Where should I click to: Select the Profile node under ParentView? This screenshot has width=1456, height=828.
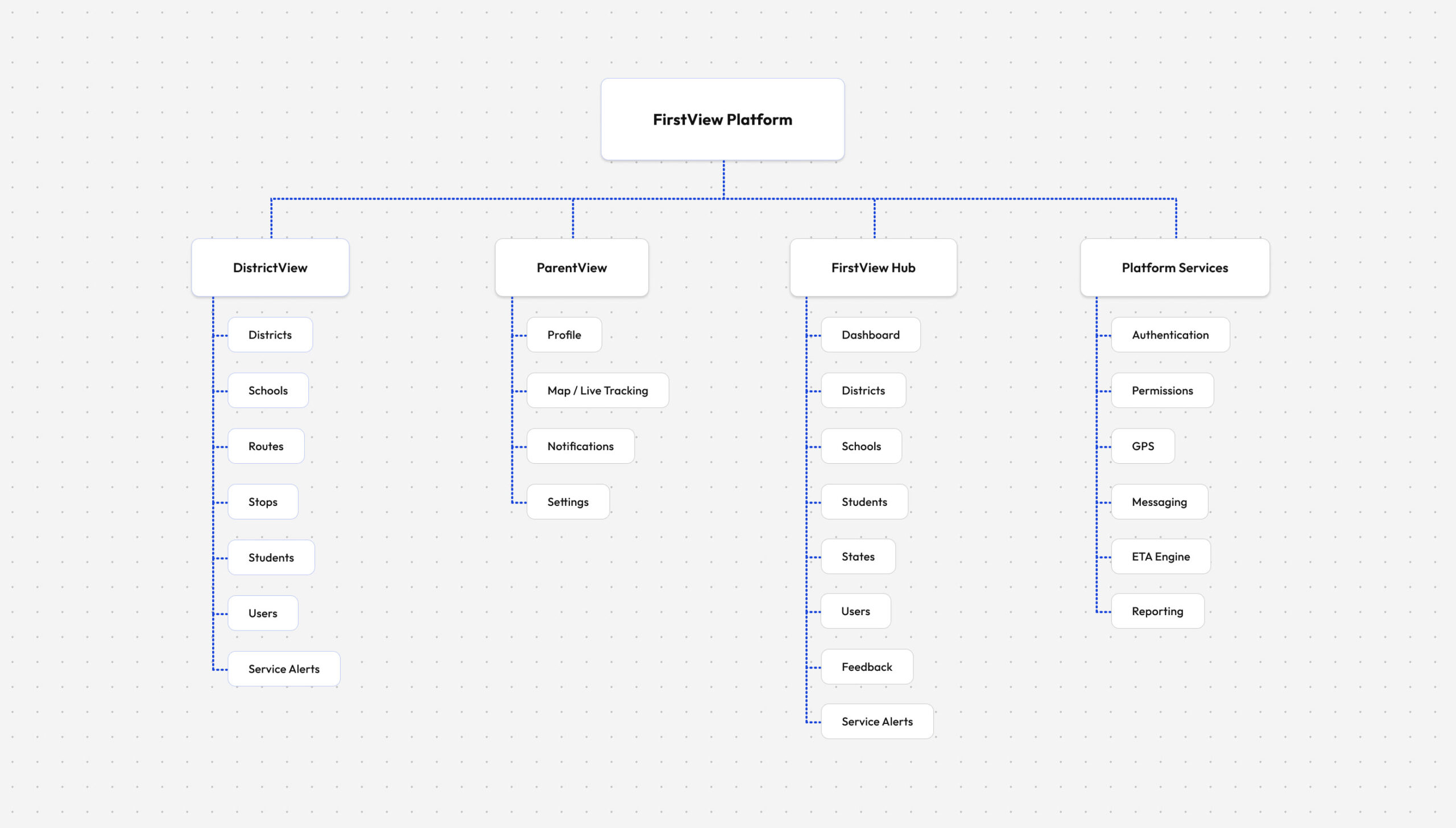(564, 335)
